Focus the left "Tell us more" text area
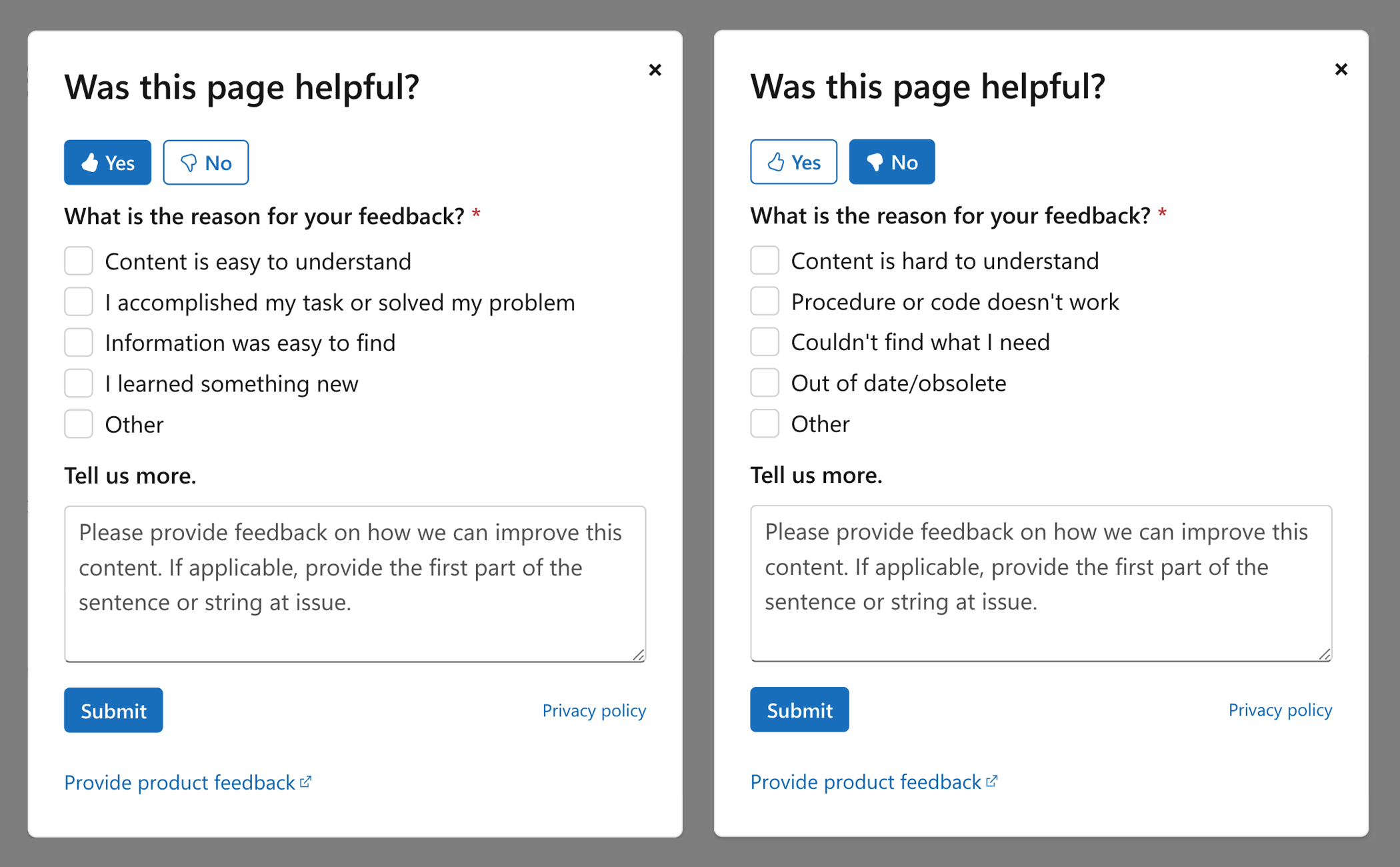 coord(355,584)
